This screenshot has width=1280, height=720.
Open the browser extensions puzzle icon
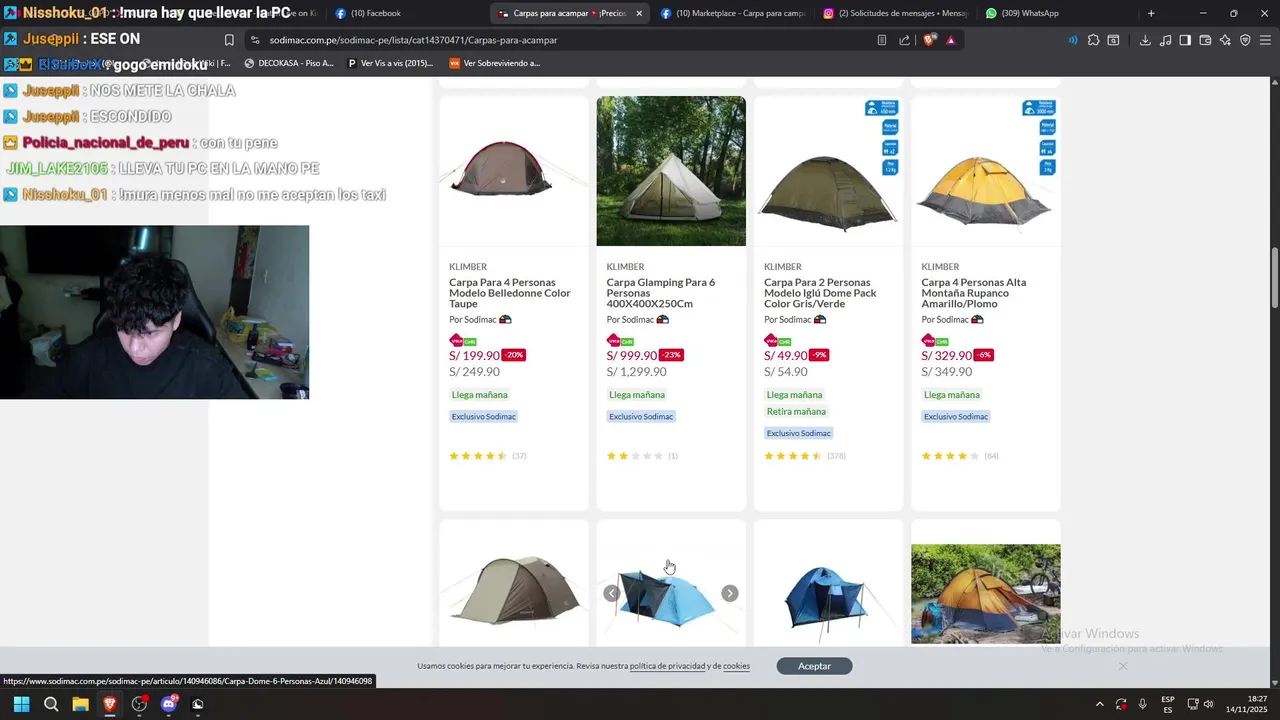pyautogui.click(x=1093, y=40)
